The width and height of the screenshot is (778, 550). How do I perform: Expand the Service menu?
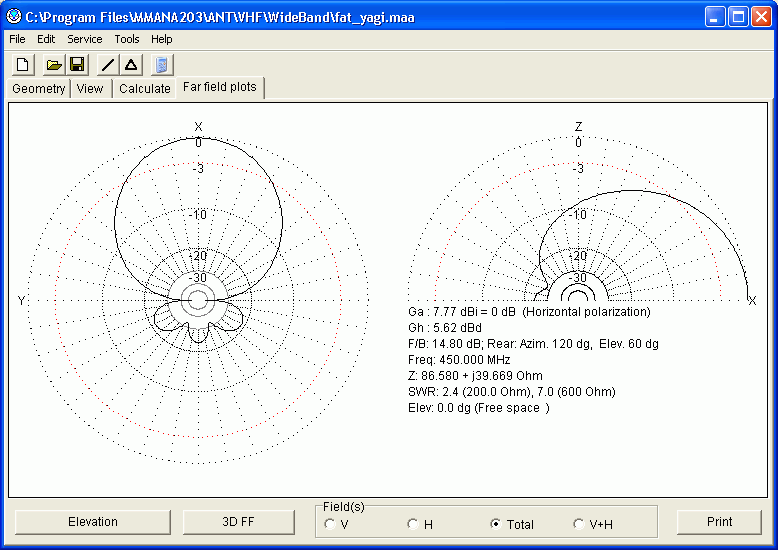84,39
